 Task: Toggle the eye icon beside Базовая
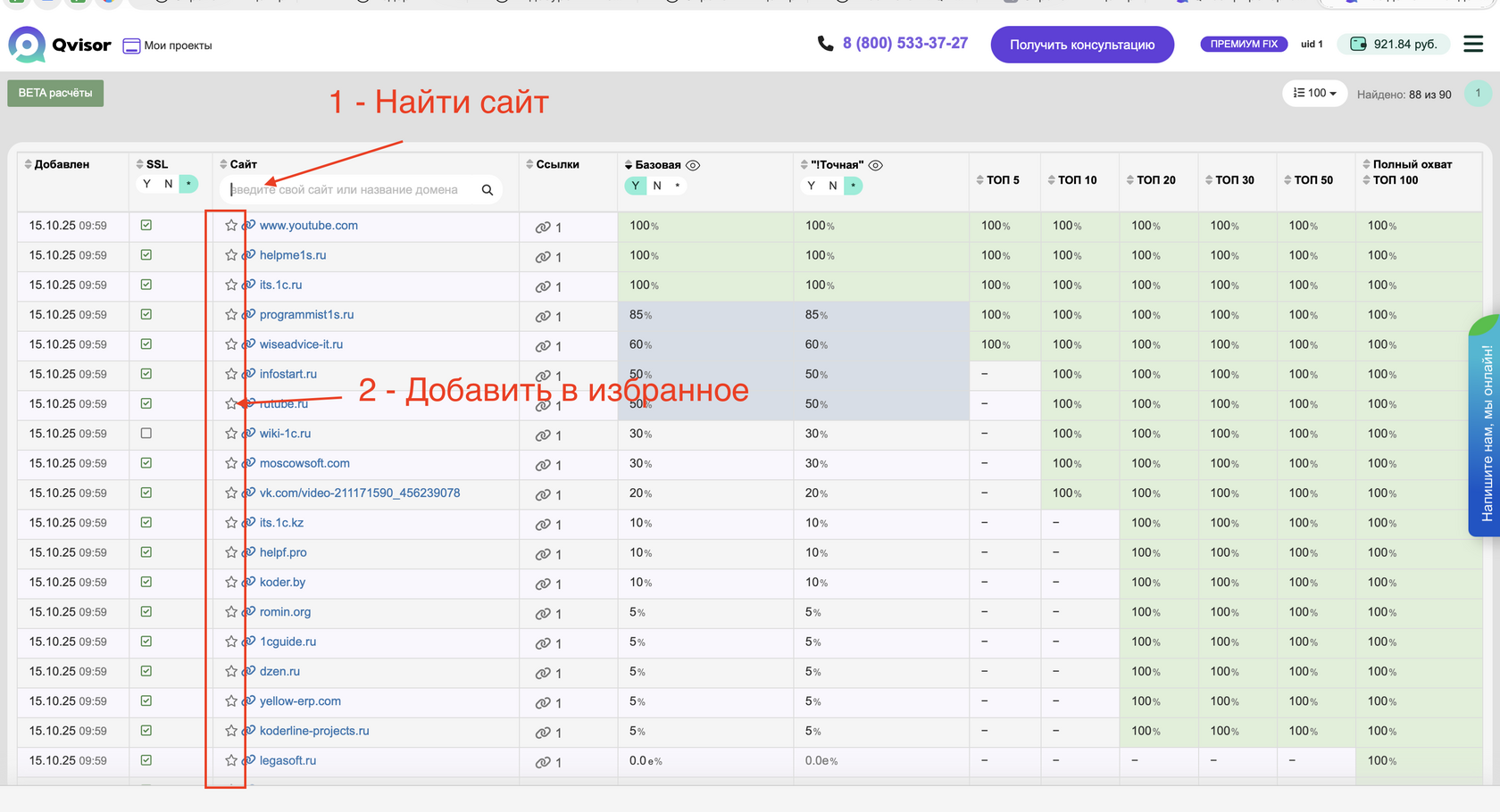693,165
